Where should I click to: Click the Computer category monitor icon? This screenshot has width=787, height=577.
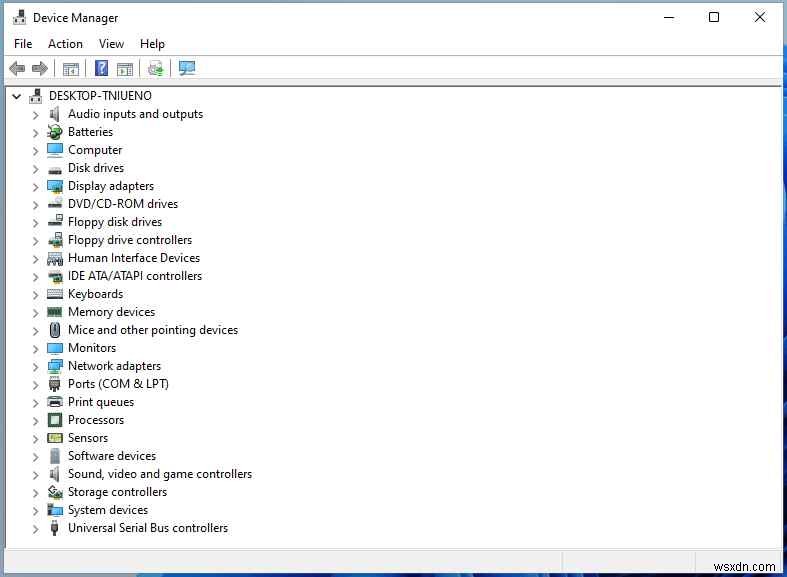pyautogui.click(x=54, y=150)
